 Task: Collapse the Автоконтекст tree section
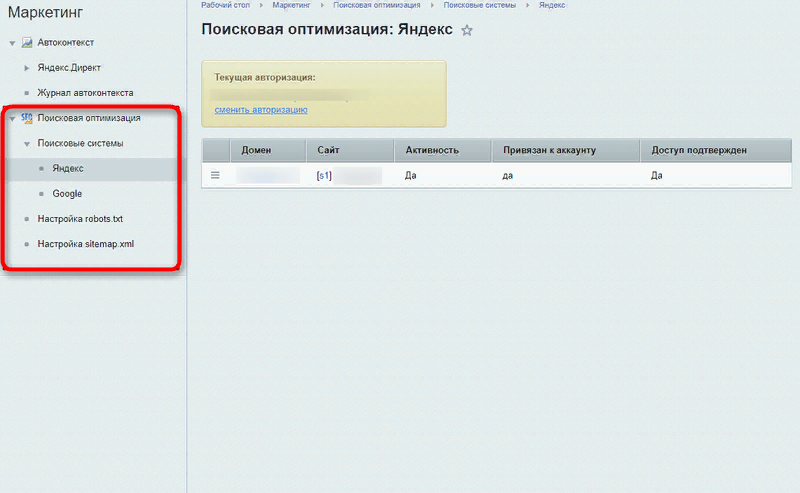click(12, 43)
